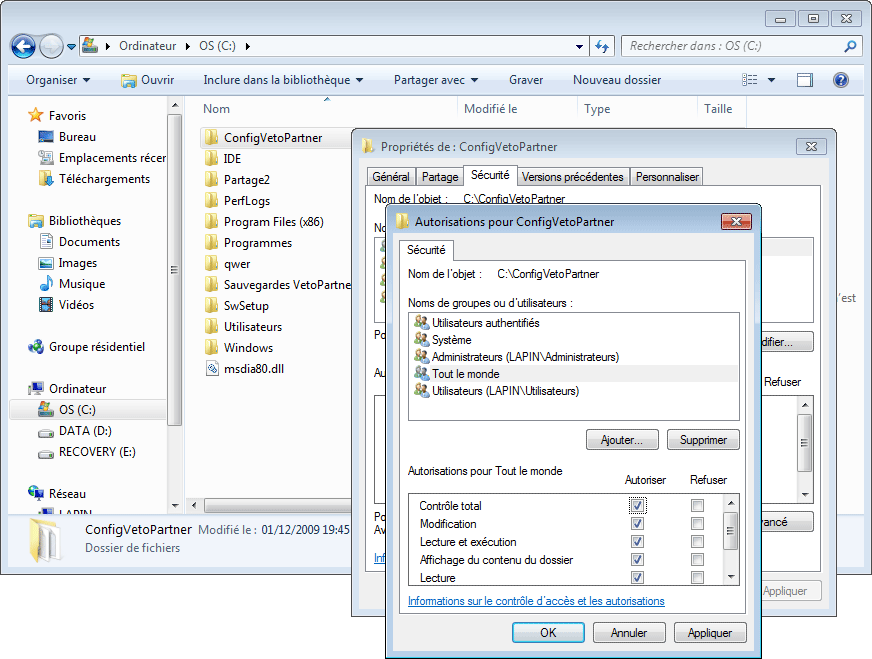Screen dimensions: 872x659
Task: Click the group icon beside Utilisateurs authentifiés
Action: coord(422,322)
